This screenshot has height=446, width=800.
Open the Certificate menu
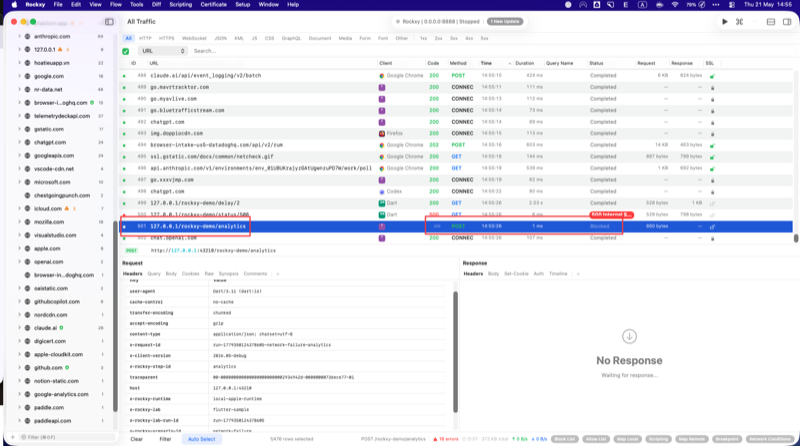(213, 5)
